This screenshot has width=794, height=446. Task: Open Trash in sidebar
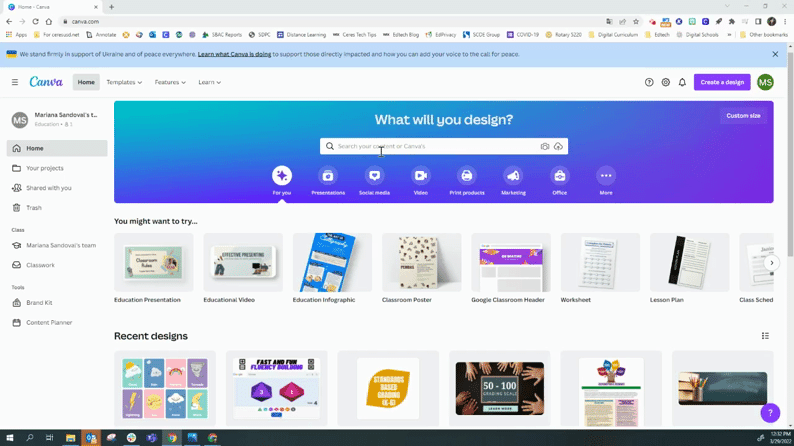click(57, 208)
